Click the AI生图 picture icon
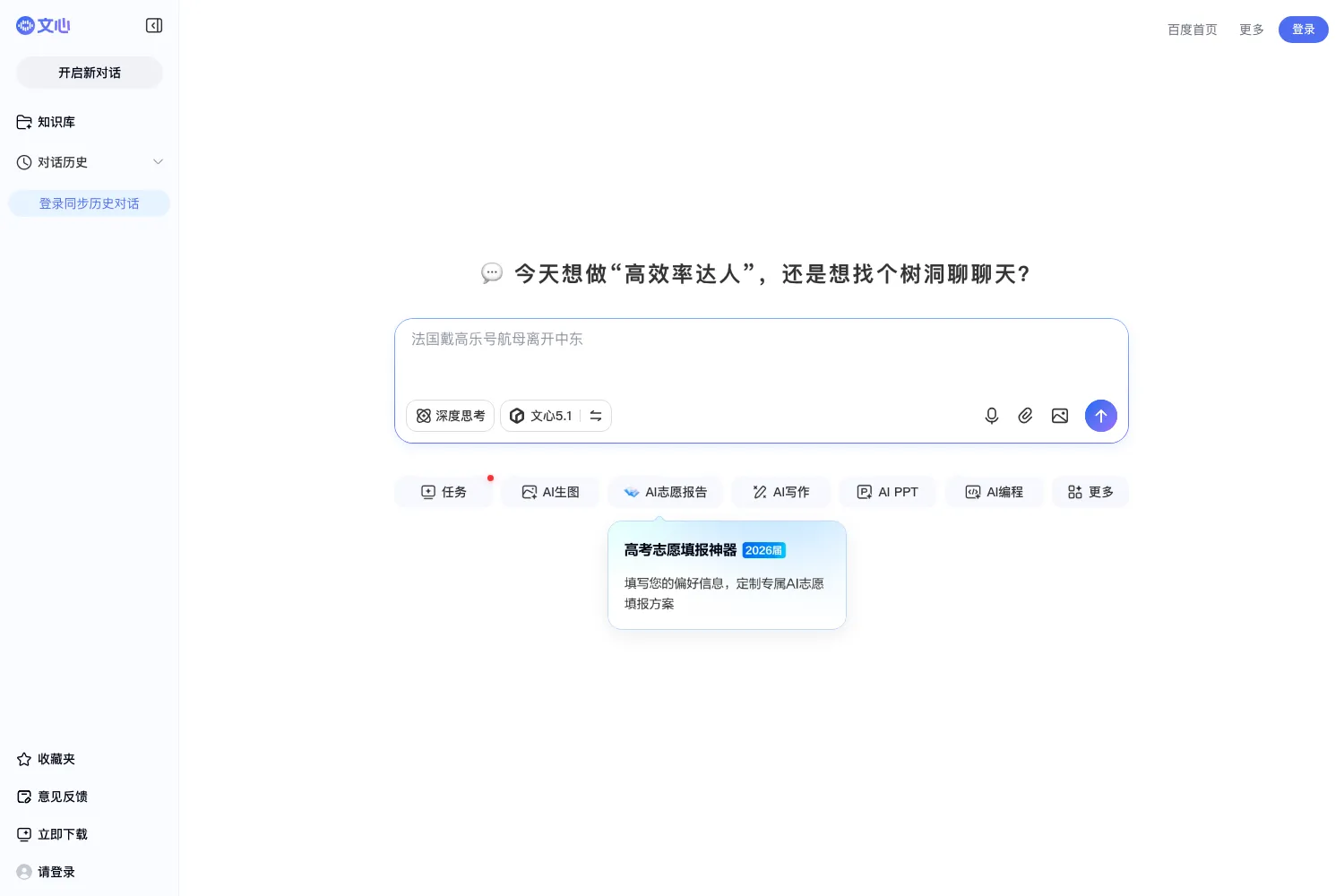 click(530, 492)
